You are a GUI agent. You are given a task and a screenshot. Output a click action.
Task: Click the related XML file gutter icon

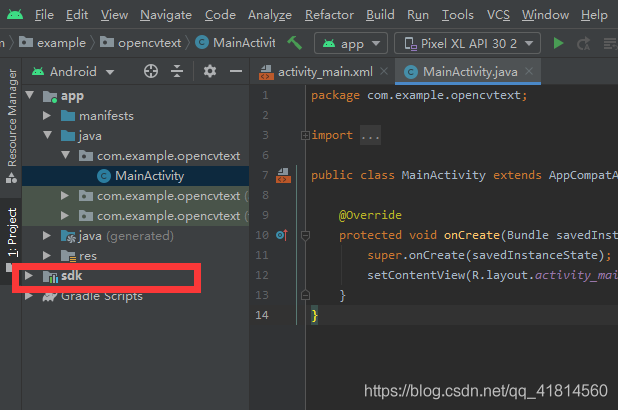pos(283,176)
